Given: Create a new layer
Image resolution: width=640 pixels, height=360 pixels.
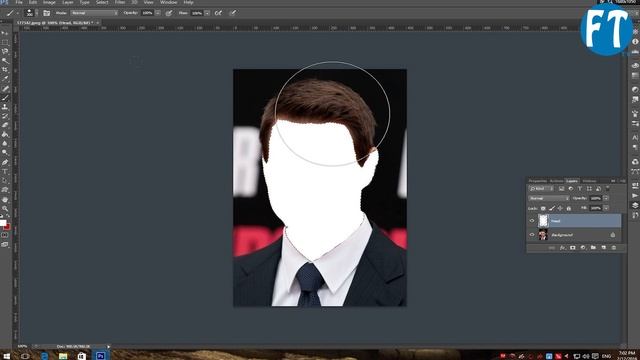Looking at the screenshot, I should (604, 248).
